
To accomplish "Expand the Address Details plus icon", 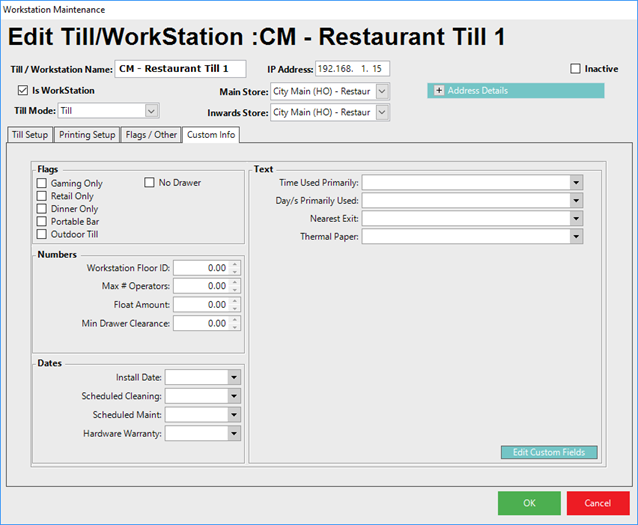I will pyautogui.click(x=438, y=91).
